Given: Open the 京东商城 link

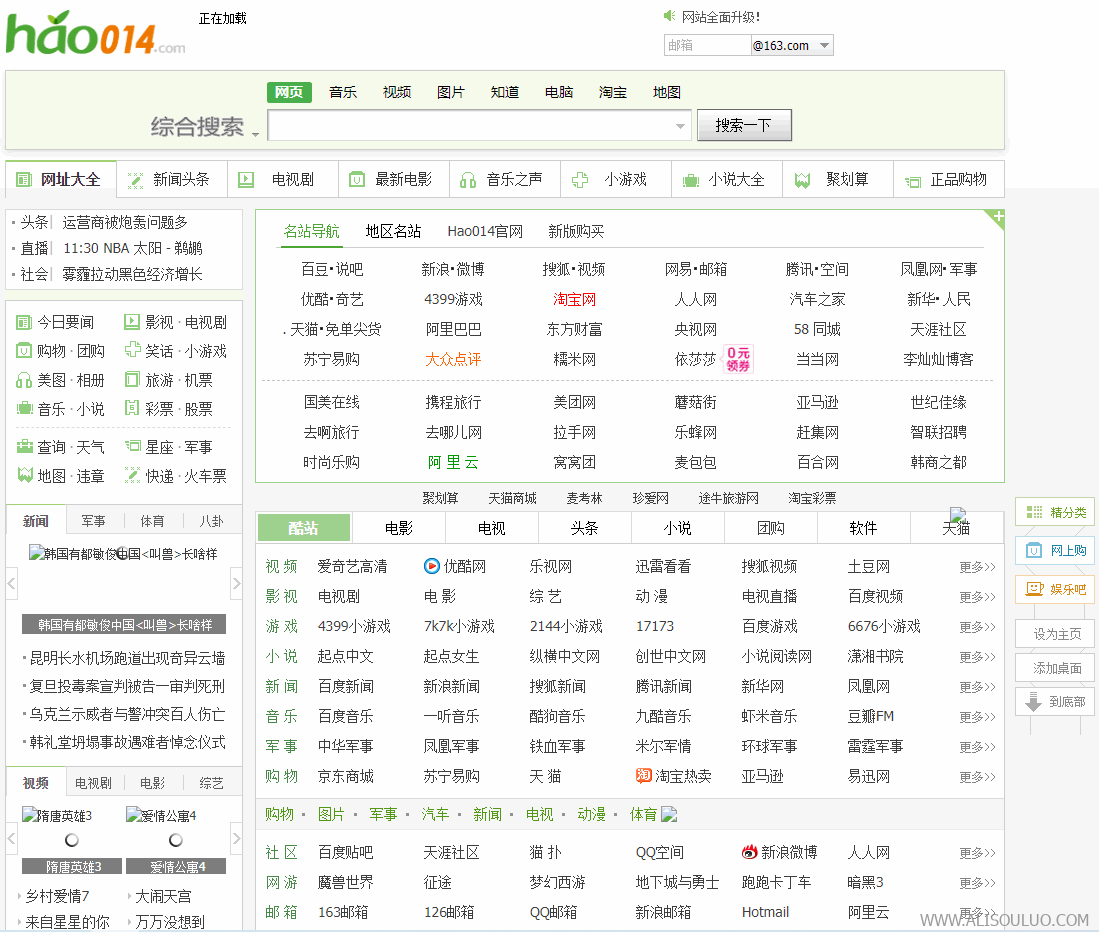Looking at the screenshot, I should (x=346, y=776).
